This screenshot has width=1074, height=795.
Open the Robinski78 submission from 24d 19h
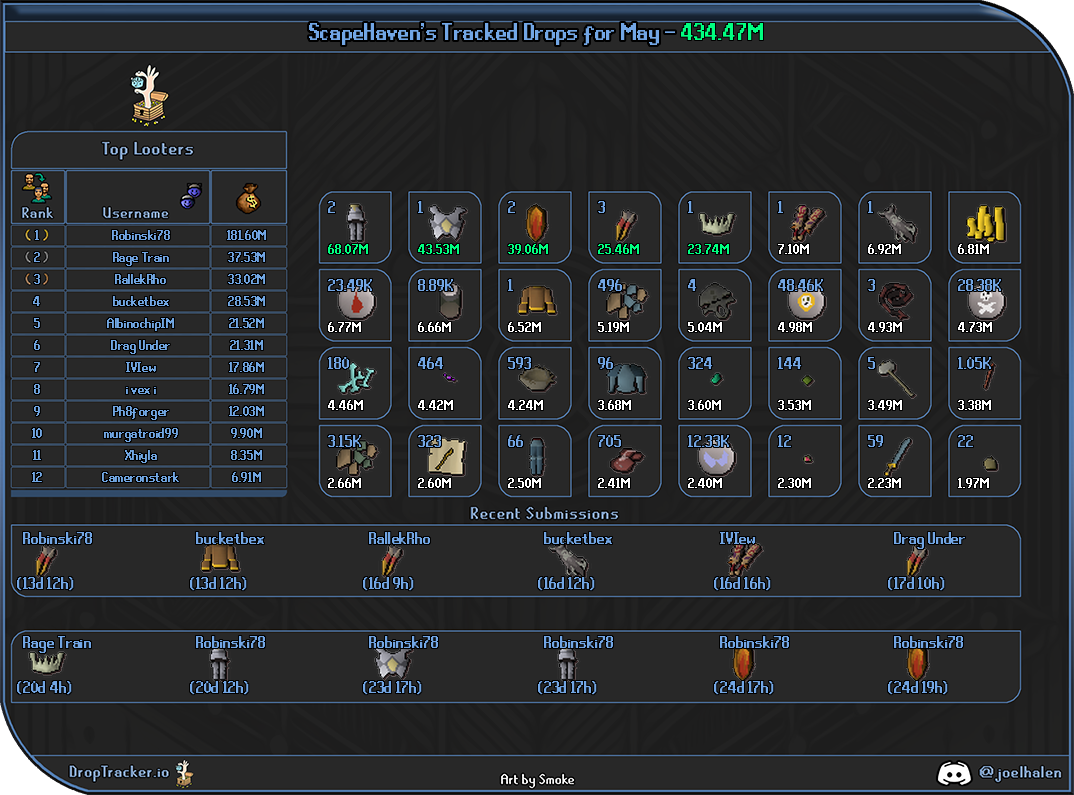[927, 665]
